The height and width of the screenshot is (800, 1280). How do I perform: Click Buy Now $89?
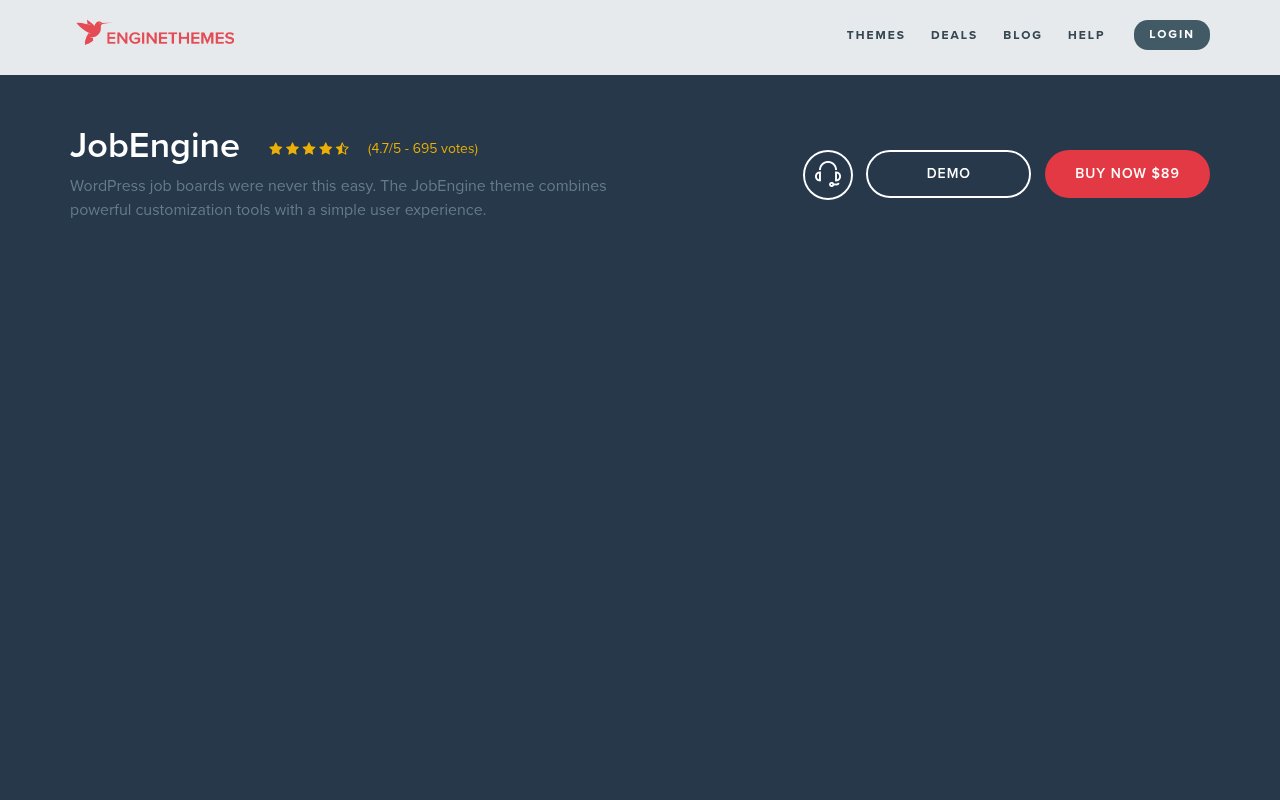coord(1127,174)
